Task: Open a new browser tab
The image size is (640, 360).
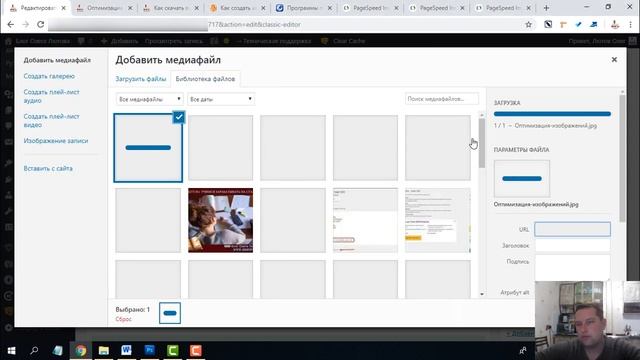Action: point(546,8)
